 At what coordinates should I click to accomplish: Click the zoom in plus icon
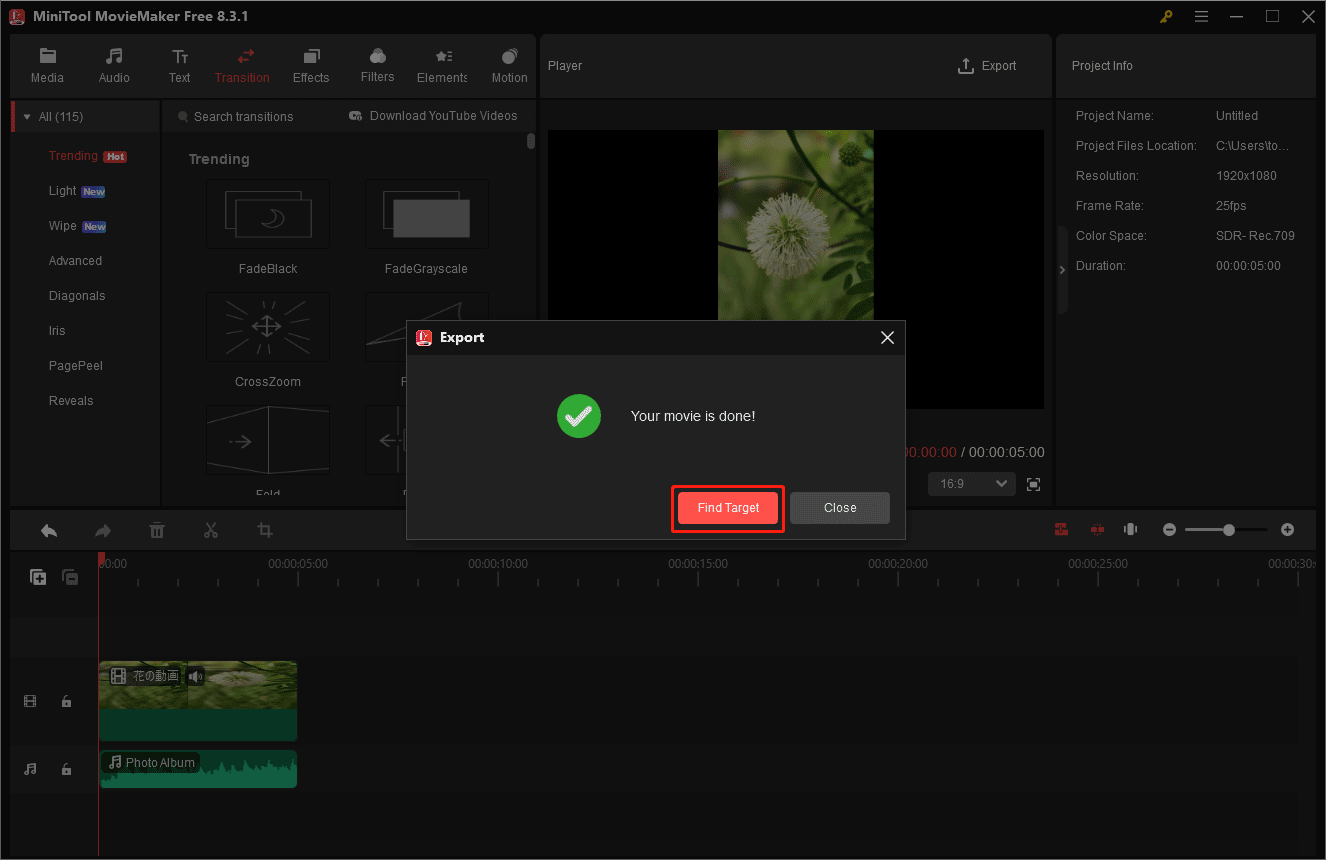(x=1287, y=530)
